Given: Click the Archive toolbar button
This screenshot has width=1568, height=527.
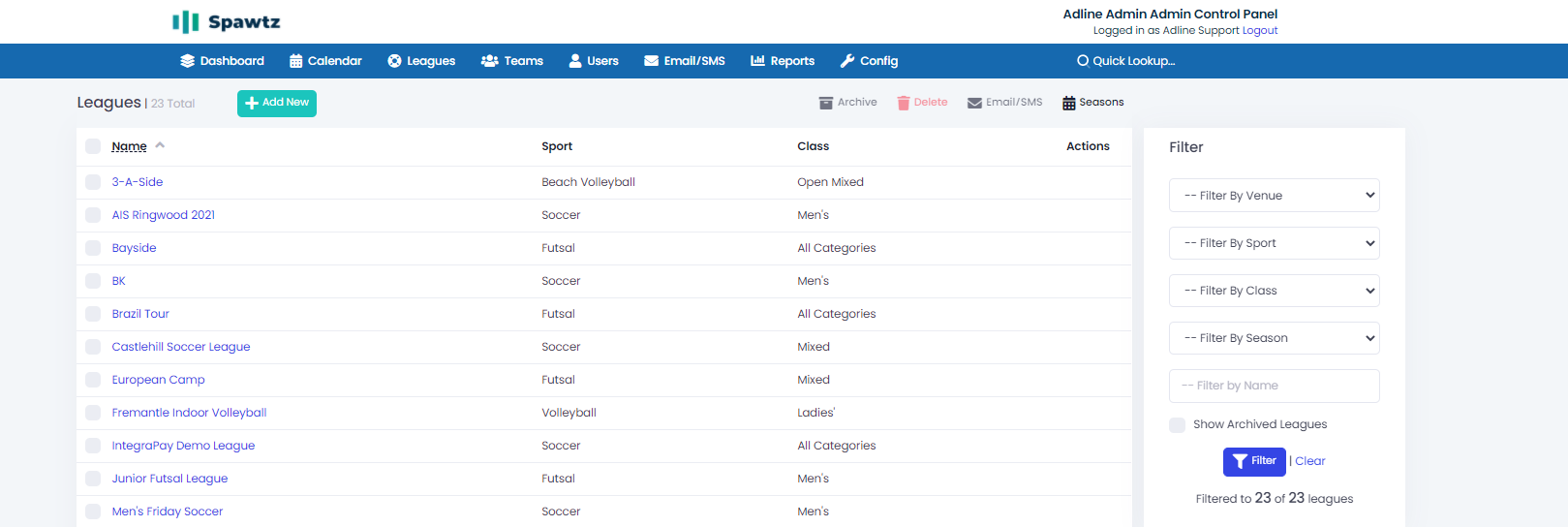Looking at the screenshot, I should click(848, 103).
